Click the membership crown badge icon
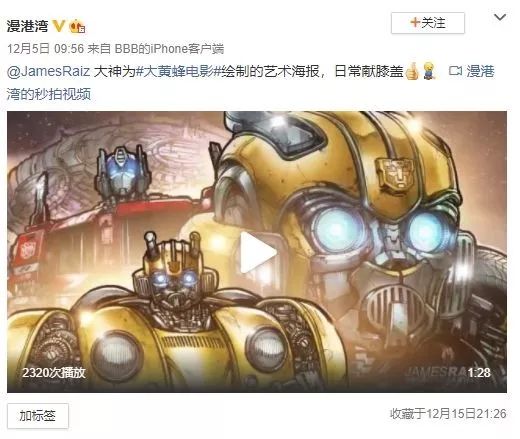 tap(77, 26)
